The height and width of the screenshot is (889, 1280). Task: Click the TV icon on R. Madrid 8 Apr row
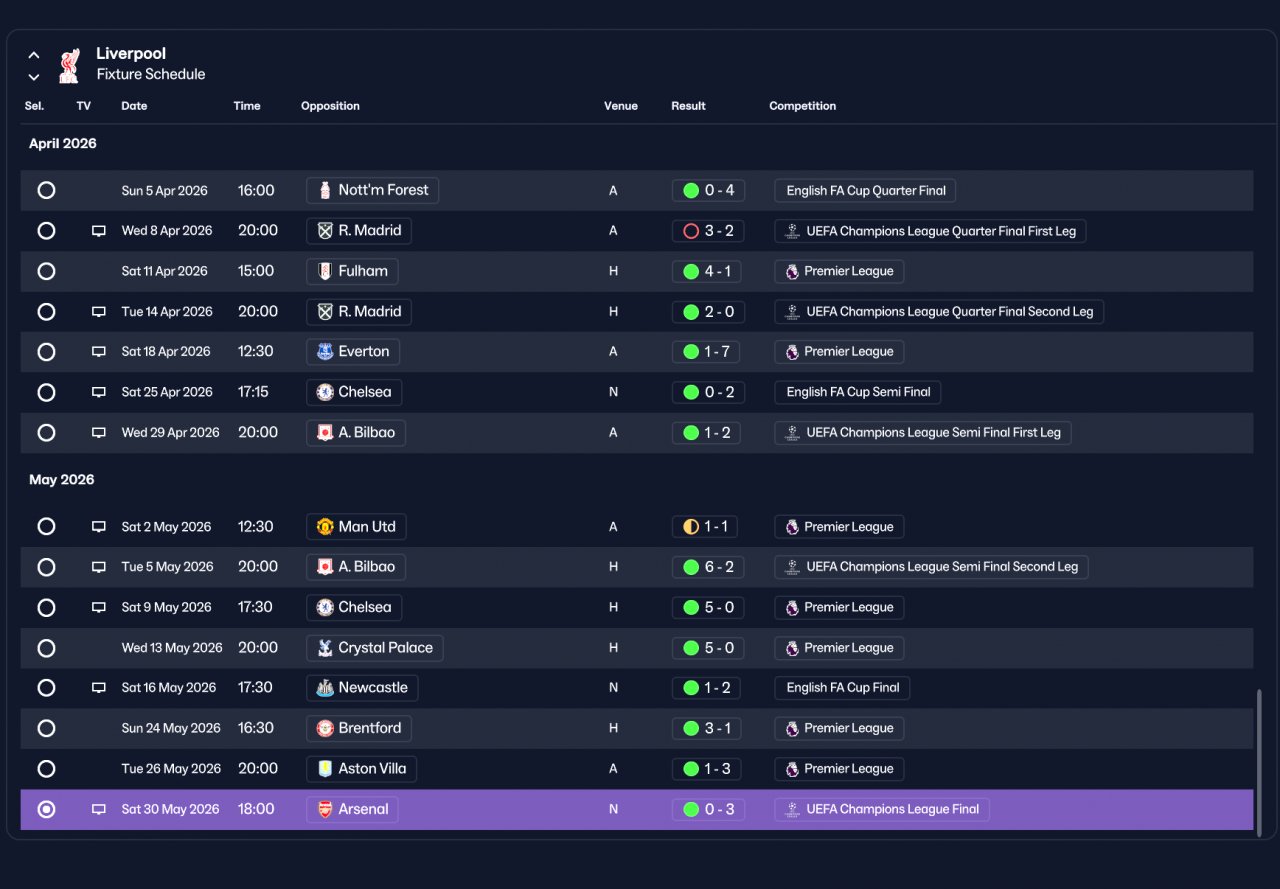[x=99, y=231]
